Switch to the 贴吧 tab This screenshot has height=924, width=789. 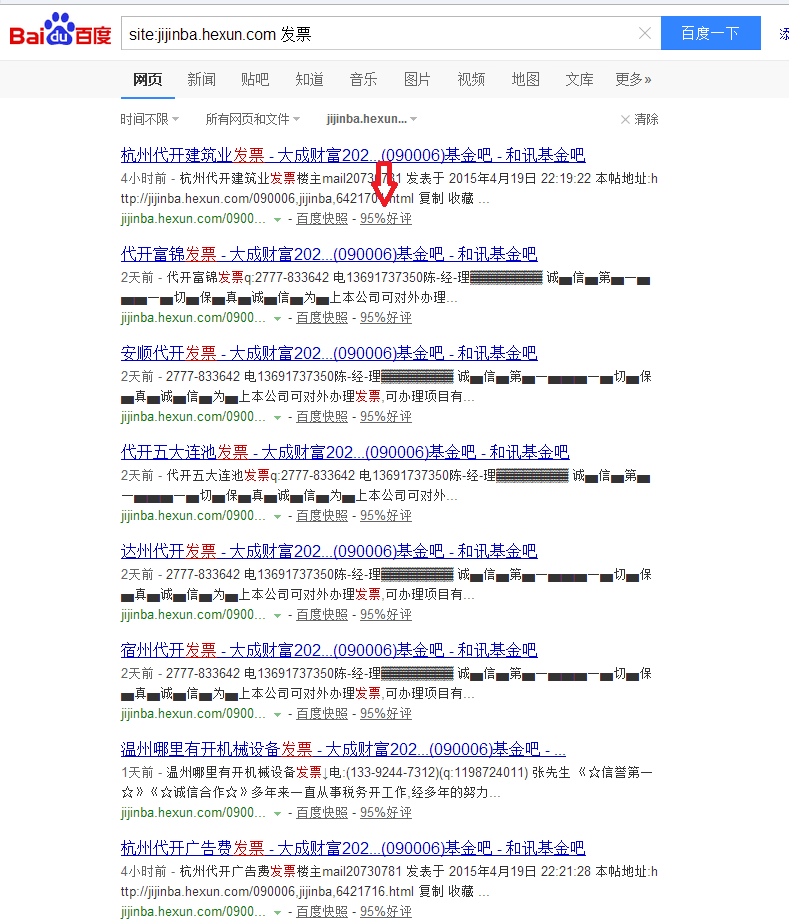[x=255, y=80]
